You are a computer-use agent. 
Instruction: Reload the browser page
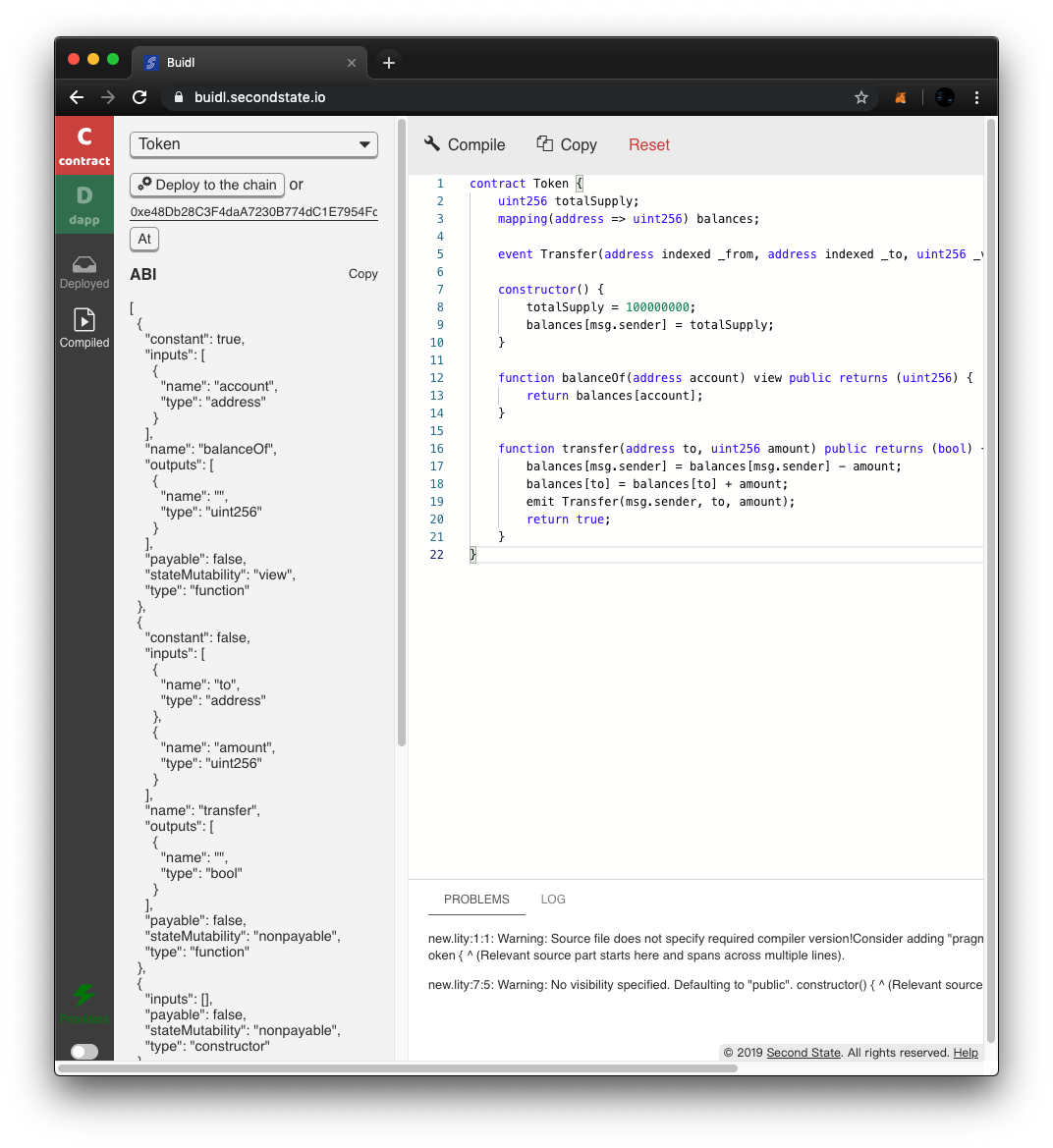coord(139,97)
